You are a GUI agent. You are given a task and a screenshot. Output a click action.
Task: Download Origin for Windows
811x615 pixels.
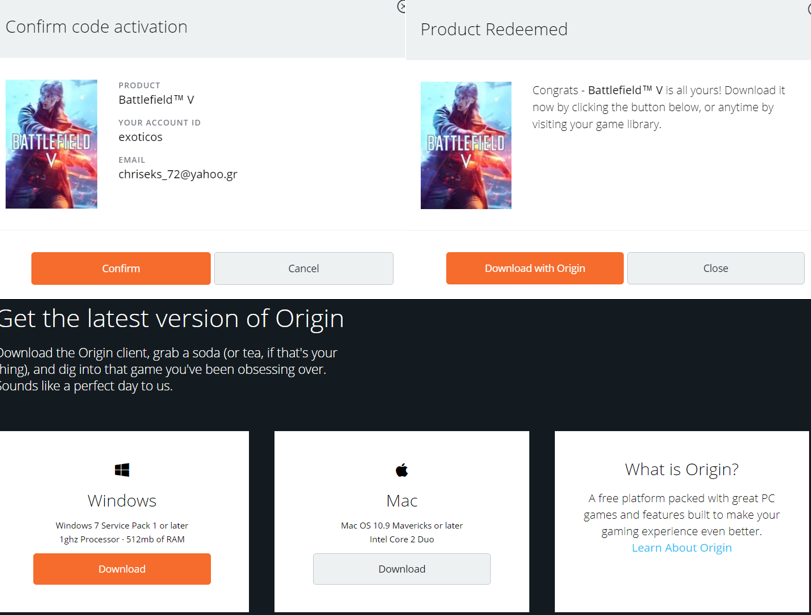[x=122, y=569]
